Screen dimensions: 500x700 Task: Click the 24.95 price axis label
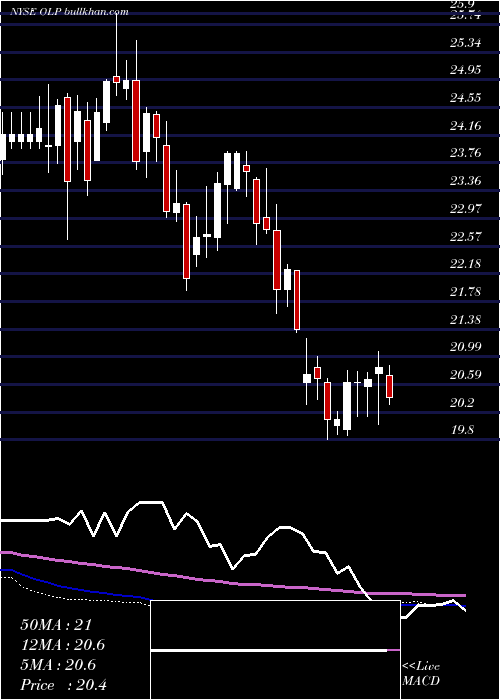[466, 70]
